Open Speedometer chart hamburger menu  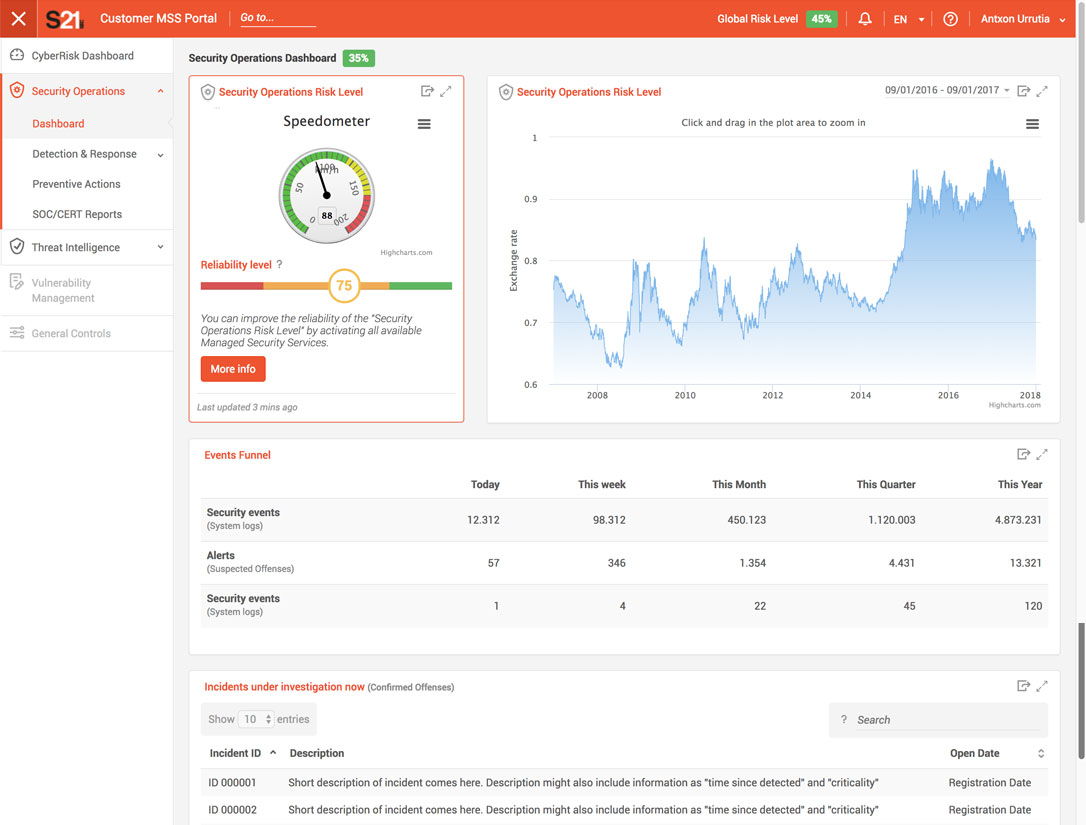click(x=424, y=124)
